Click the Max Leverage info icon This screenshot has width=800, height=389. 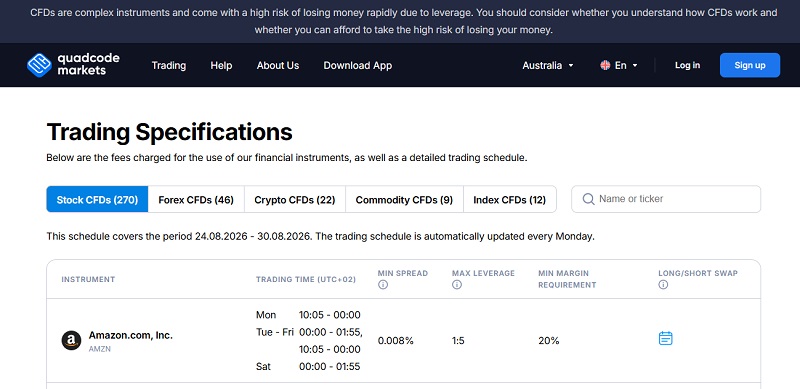point(457,285)
